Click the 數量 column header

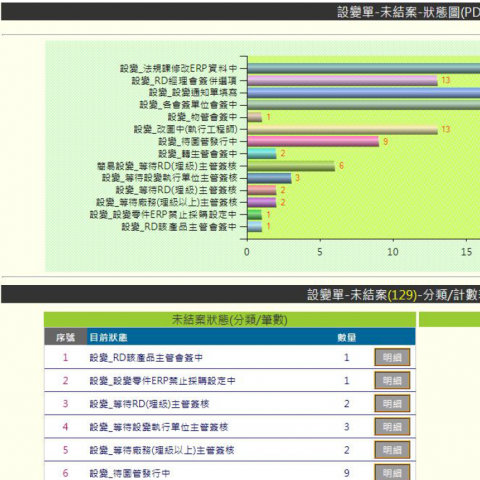tap(347, 337)
